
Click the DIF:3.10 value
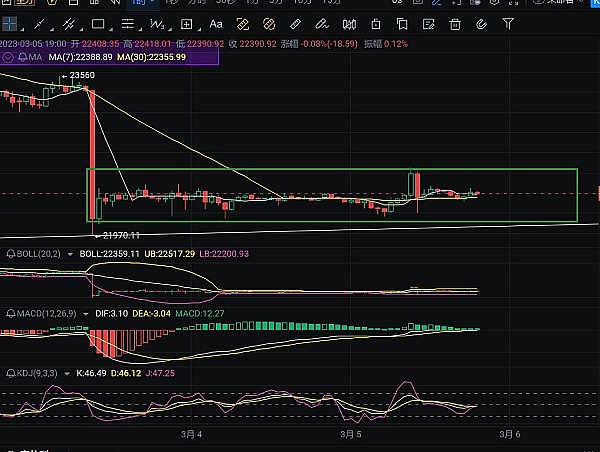click(111, 314)
